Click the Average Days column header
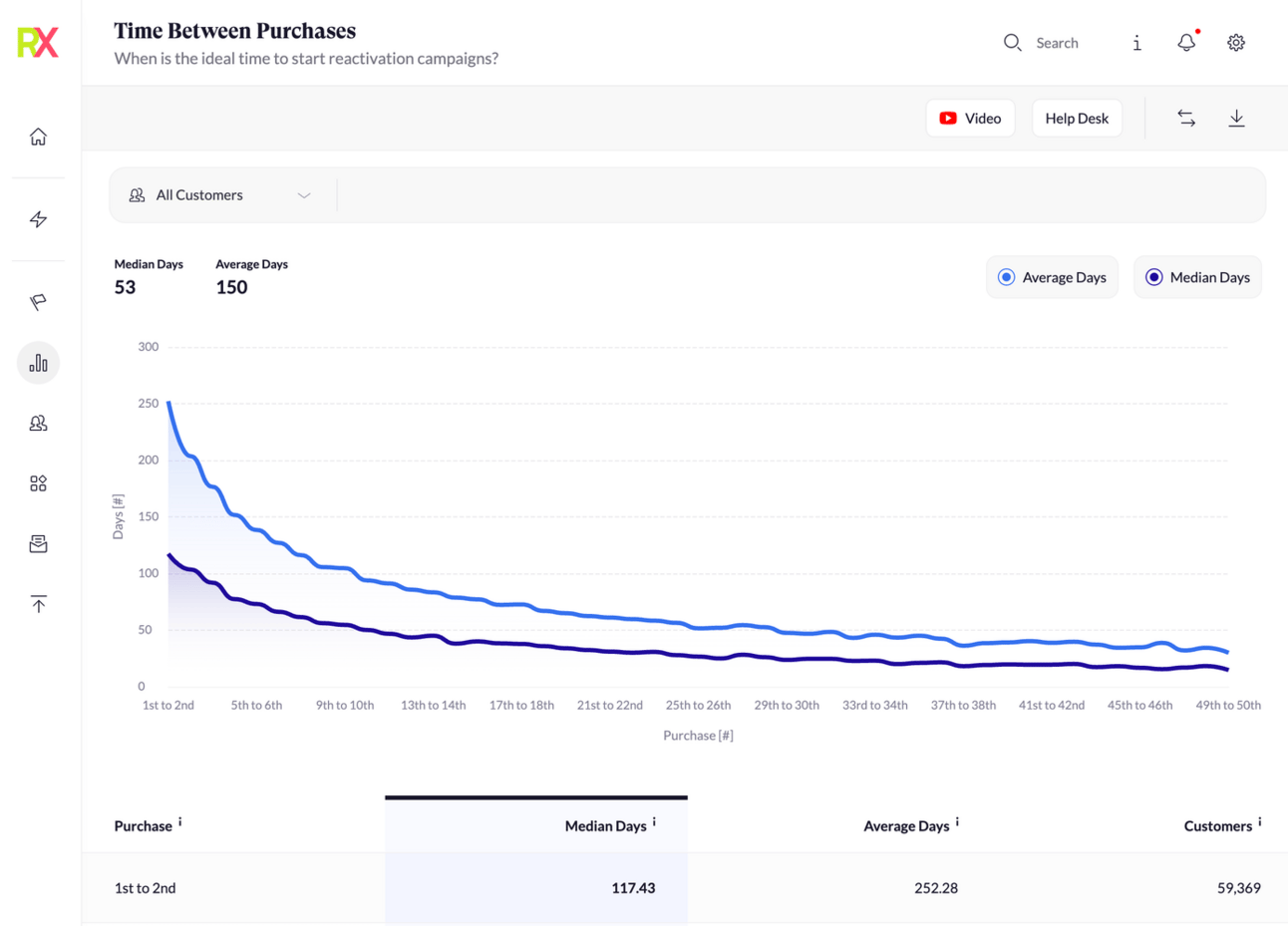This screenshot has height=926, width=1288. click(x=905, y=825)
